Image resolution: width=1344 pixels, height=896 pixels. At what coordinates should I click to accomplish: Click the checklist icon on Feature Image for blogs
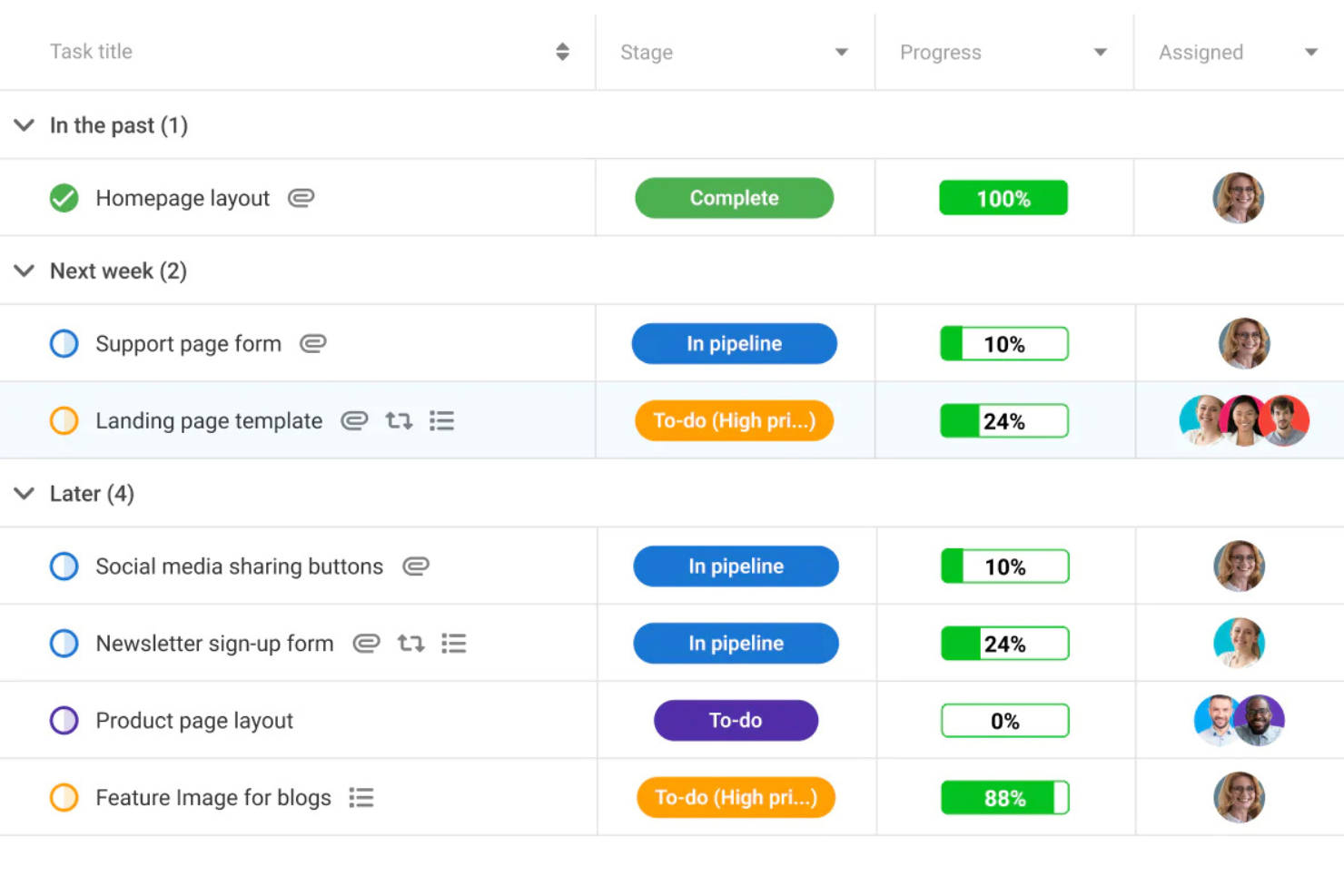(x=361, y=797)
